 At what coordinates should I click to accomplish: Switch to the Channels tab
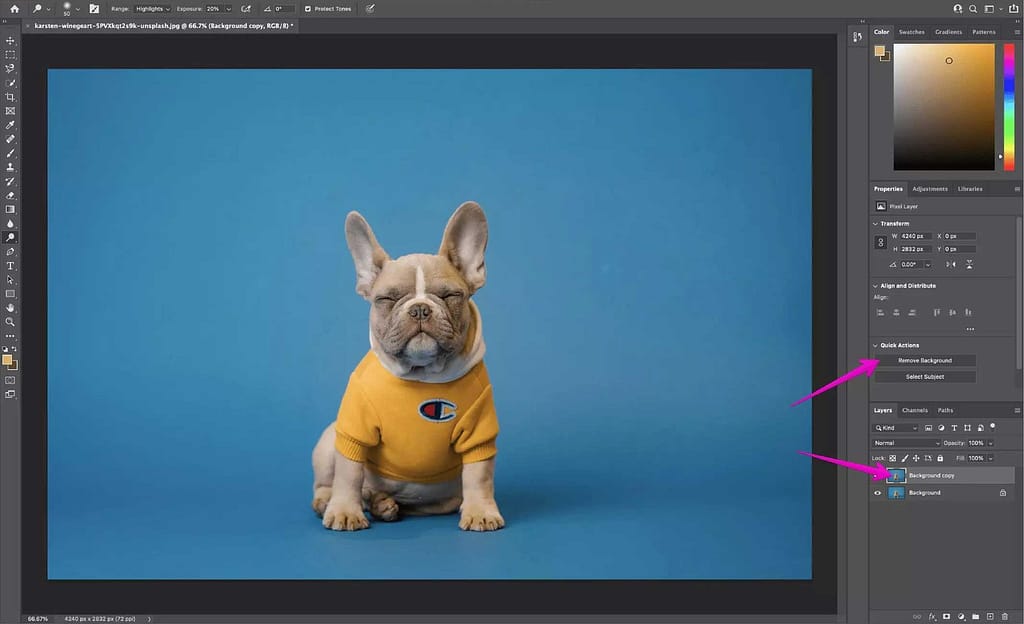tap(915, 410)
